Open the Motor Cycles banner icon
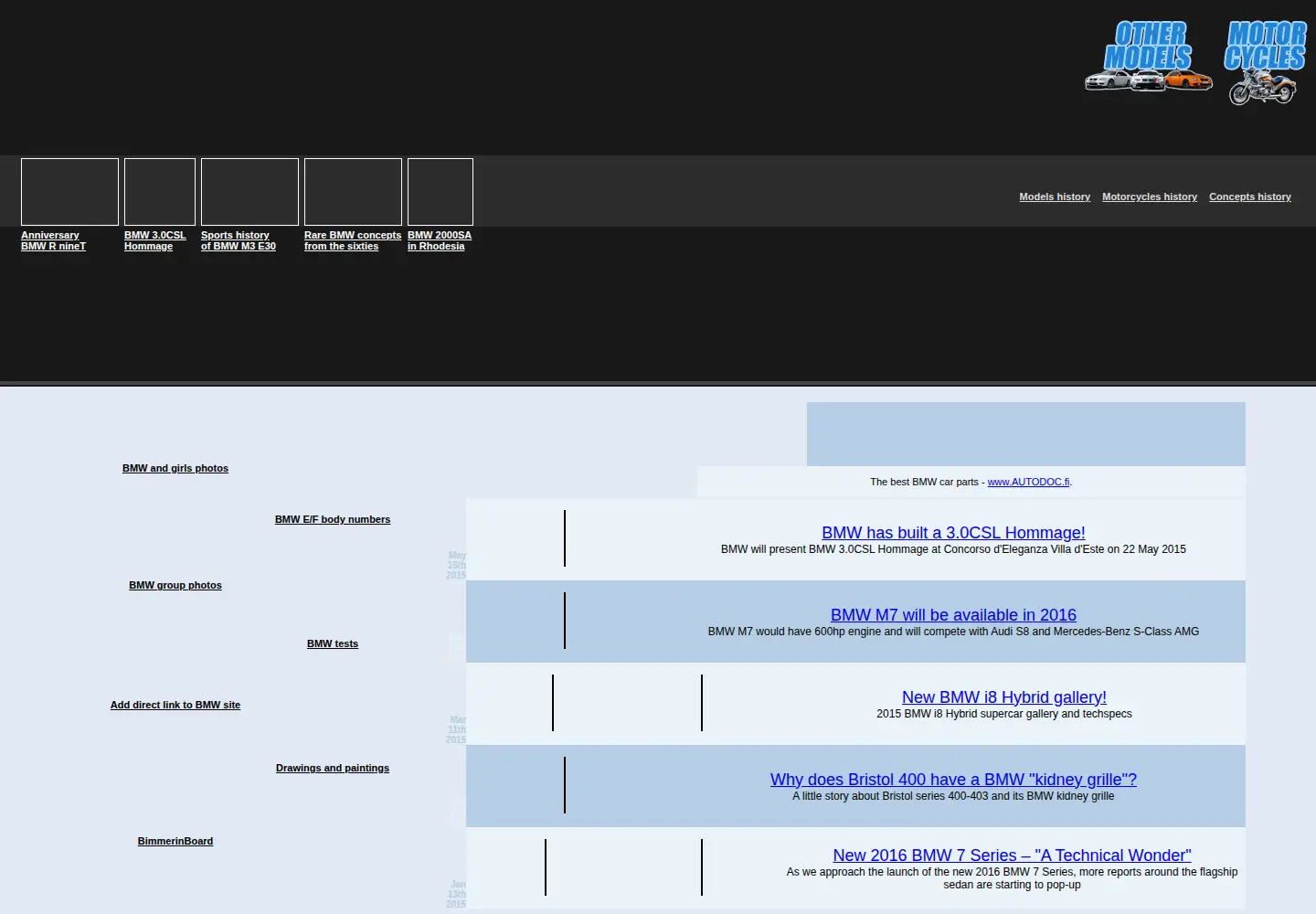Viewport: 1316px width, 914px height. (x=1266, y=62)
